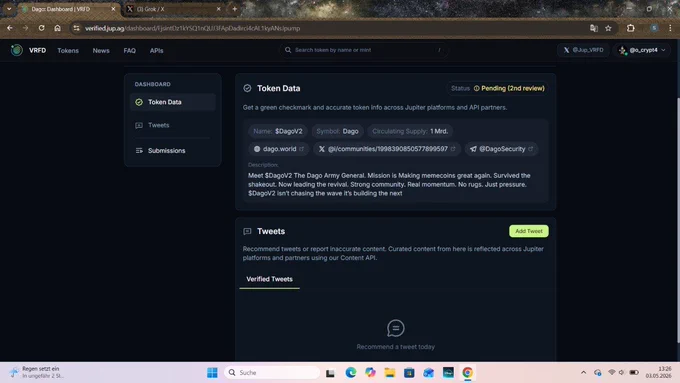Open Microsoft Edge from taskbar
The image size is (680, 383).
[x=350, y=373]
